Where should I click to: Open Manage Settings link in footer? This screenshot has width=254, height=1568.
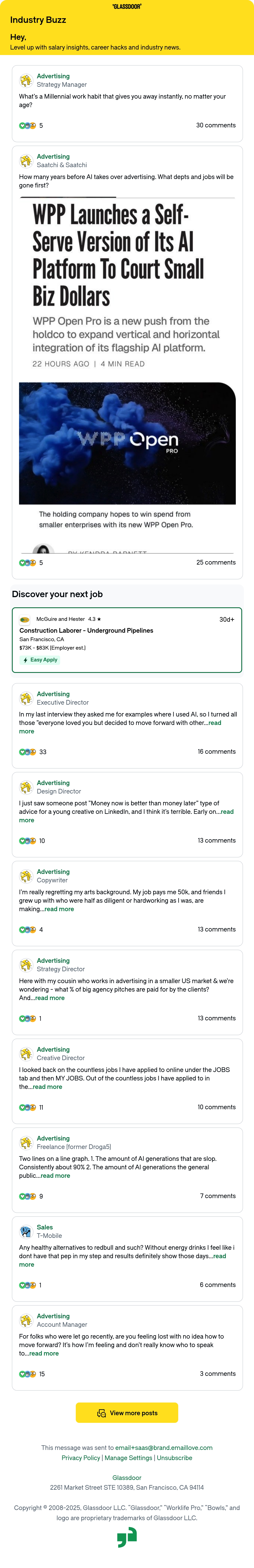[128, 1458]
